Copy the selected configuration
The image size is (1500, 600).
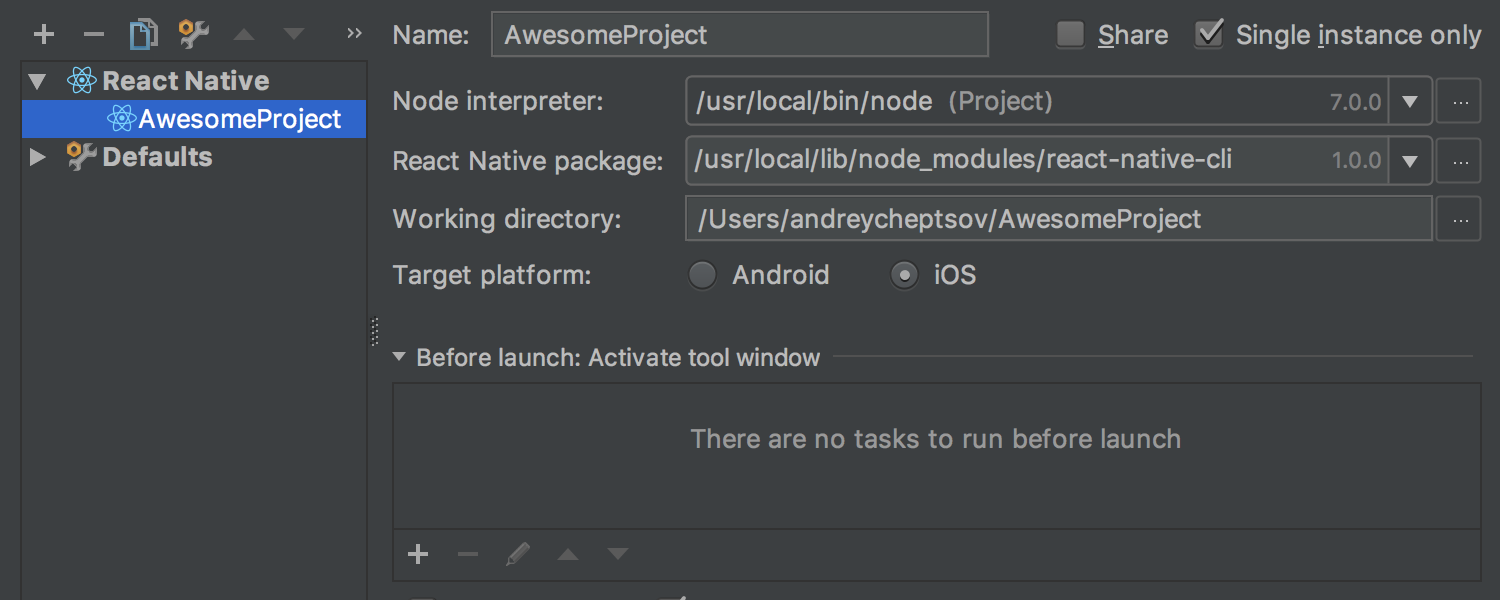pos(144,35)
